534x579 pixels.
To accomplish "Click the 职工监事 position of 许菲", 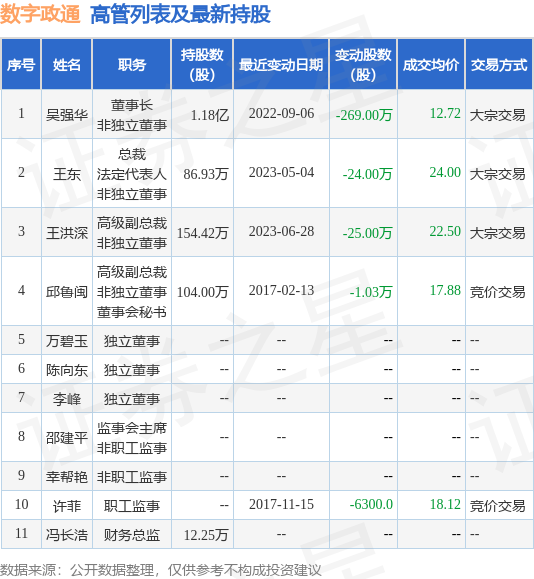I will pos(132,506).
